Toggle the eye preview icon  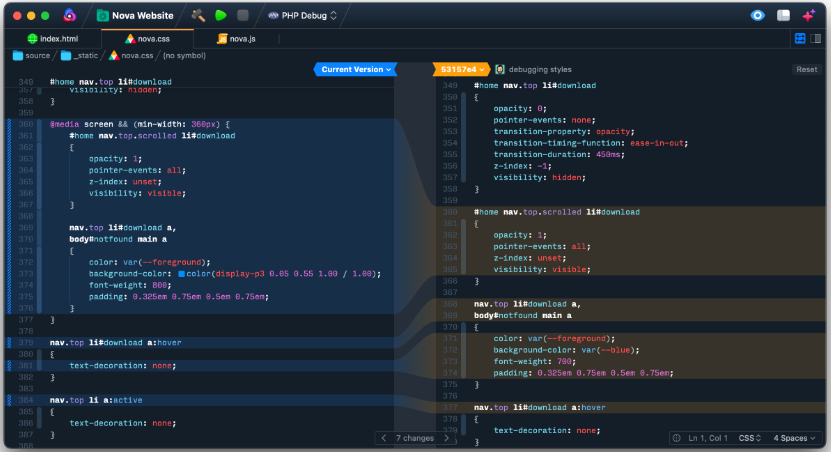point(758,16)
